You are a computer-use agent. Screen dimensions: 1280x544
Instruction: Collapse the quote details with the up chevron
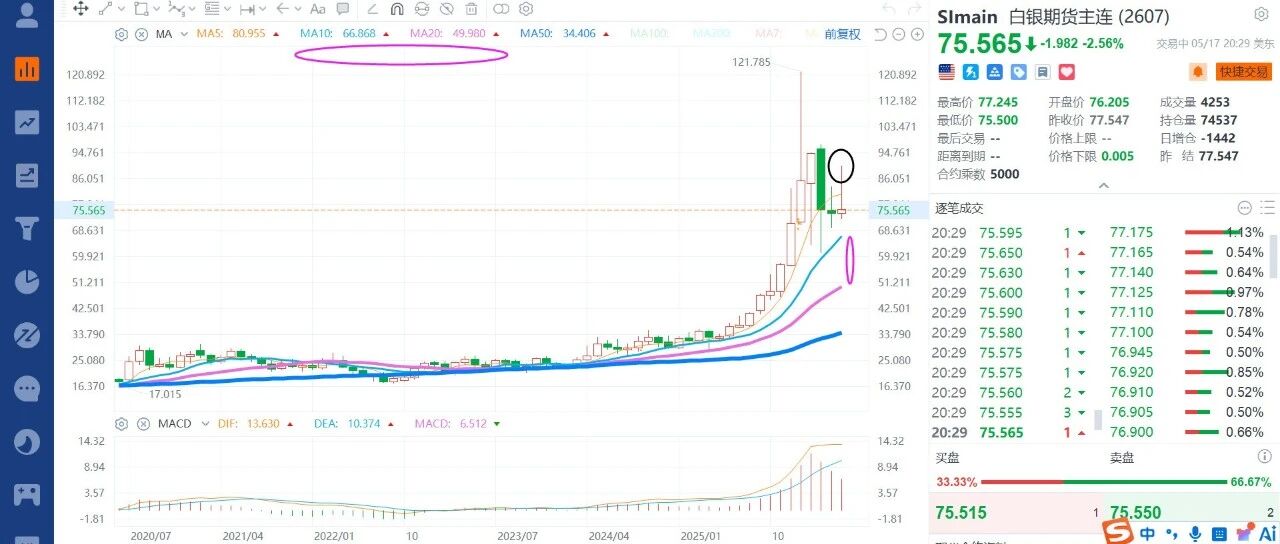pos(1104,185)
